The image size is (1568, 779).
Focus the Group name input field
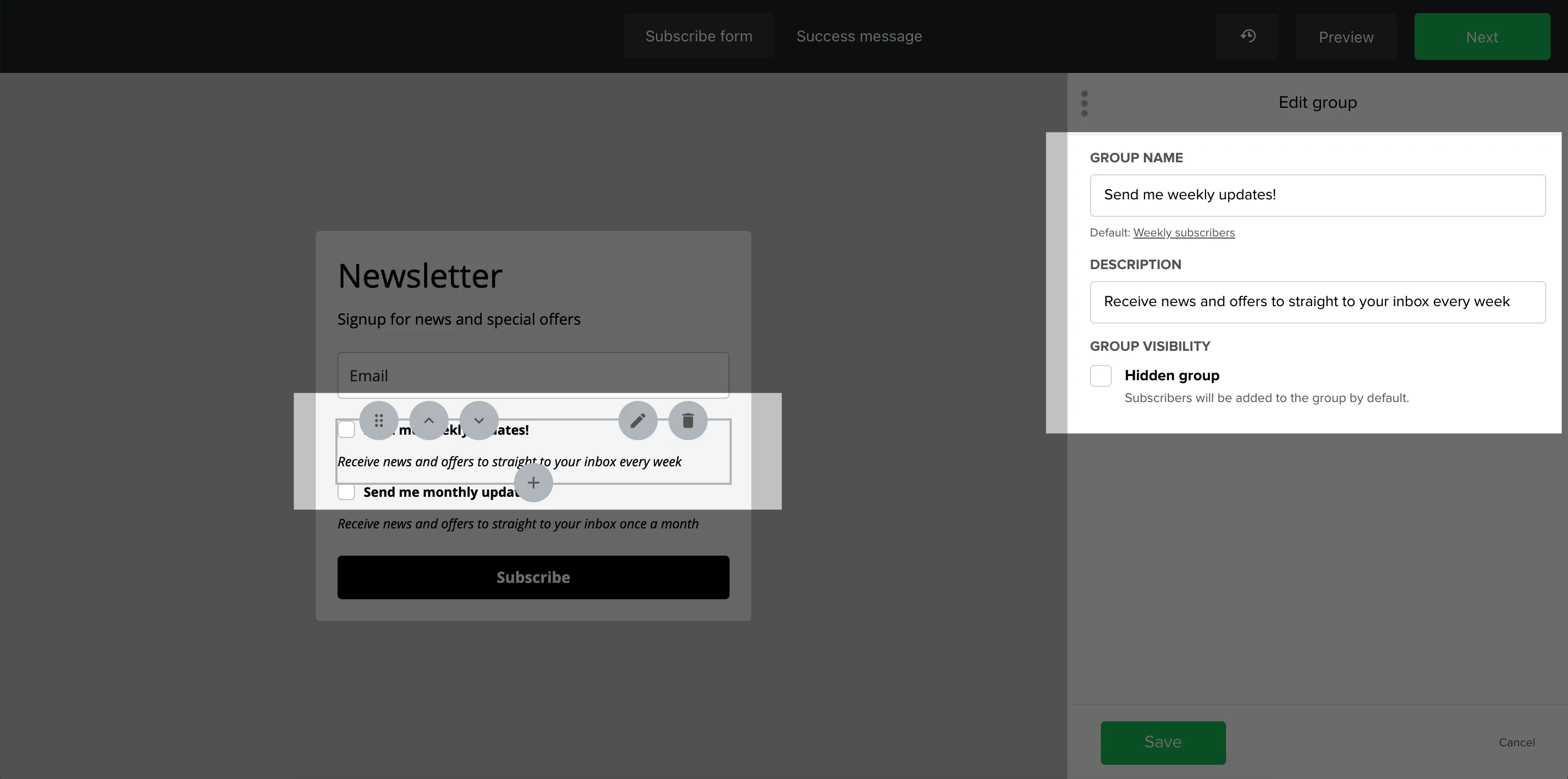tap(1317, 196)
